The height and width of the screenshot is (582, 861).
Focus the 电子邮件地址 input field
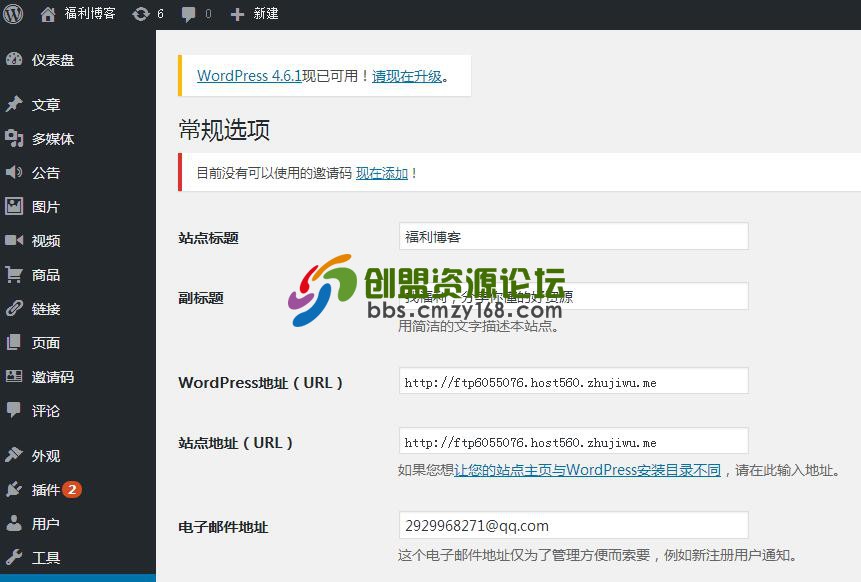click(x=573, y=525)
